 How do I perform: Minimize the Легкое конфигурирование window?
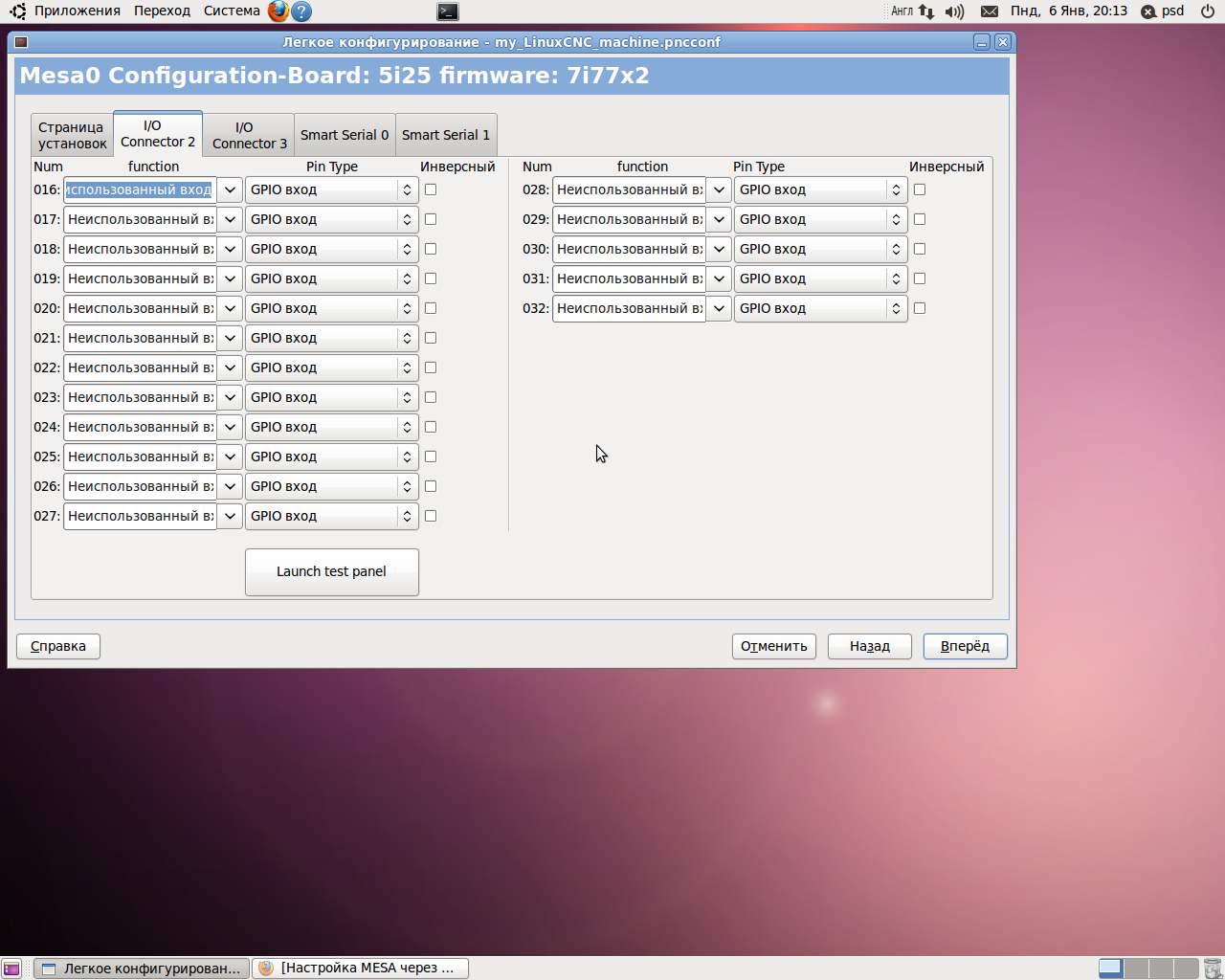click(x=982, y=42)
